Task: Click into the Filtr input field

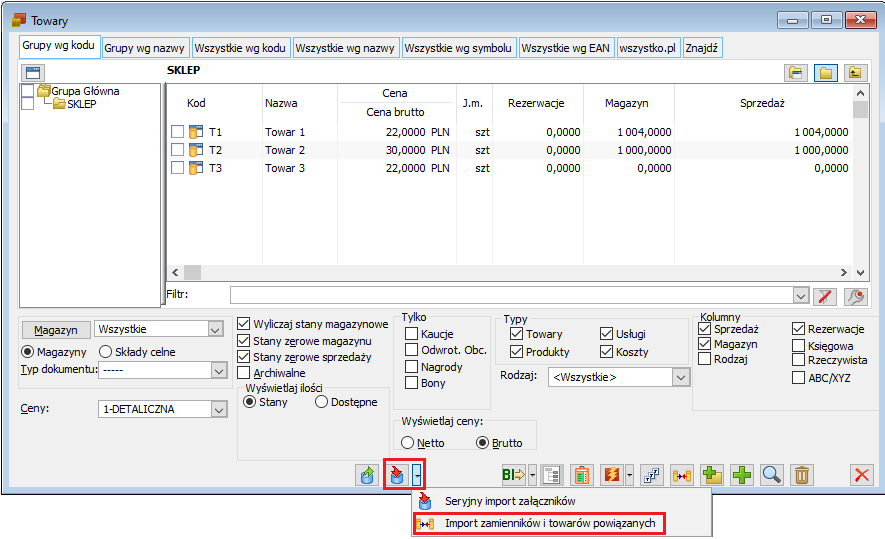Action: pos(511,295)
